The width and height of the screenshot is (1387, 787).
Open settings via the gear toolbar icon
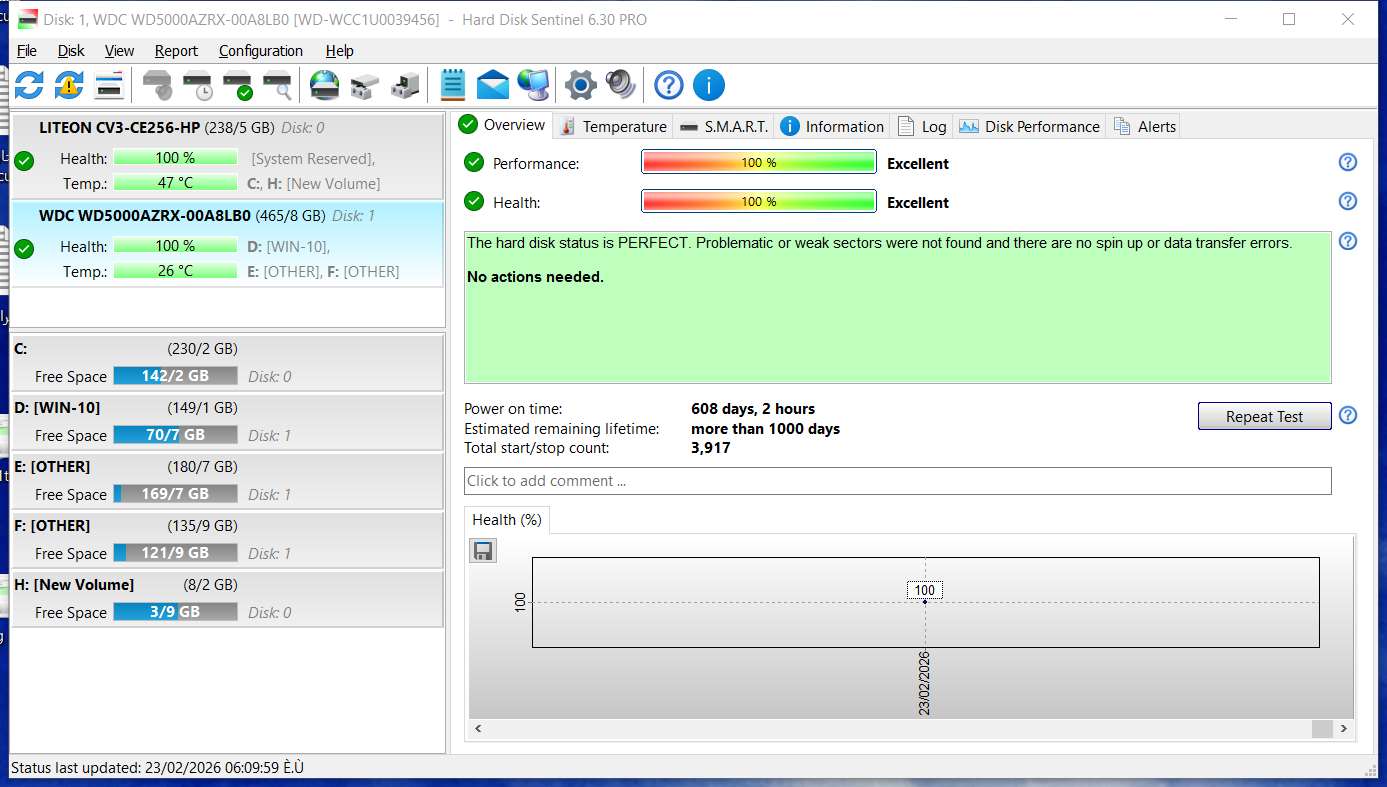[580, 86]
